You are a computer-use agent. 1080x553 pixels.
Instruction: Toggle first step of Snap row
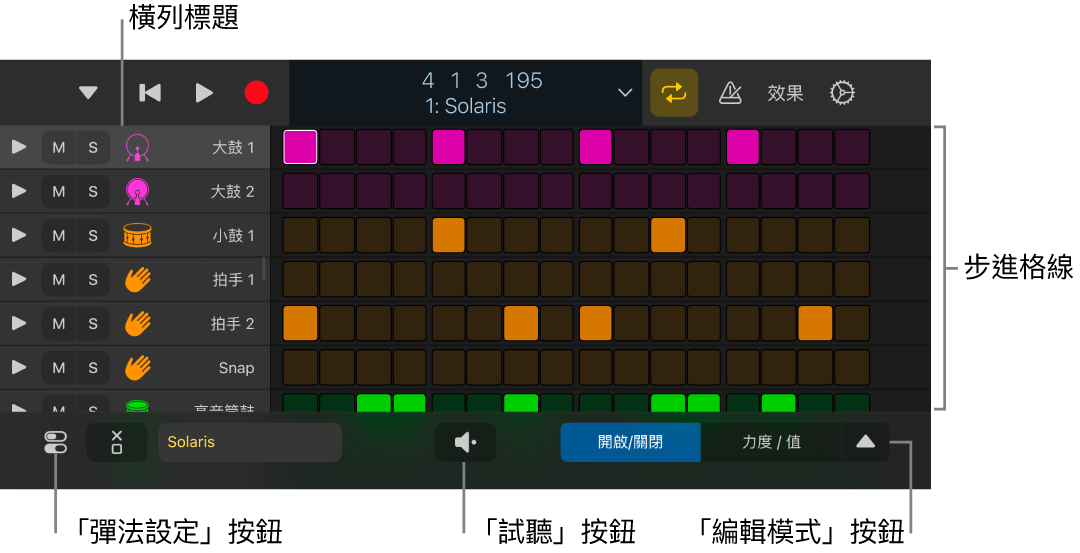point(300,367)
